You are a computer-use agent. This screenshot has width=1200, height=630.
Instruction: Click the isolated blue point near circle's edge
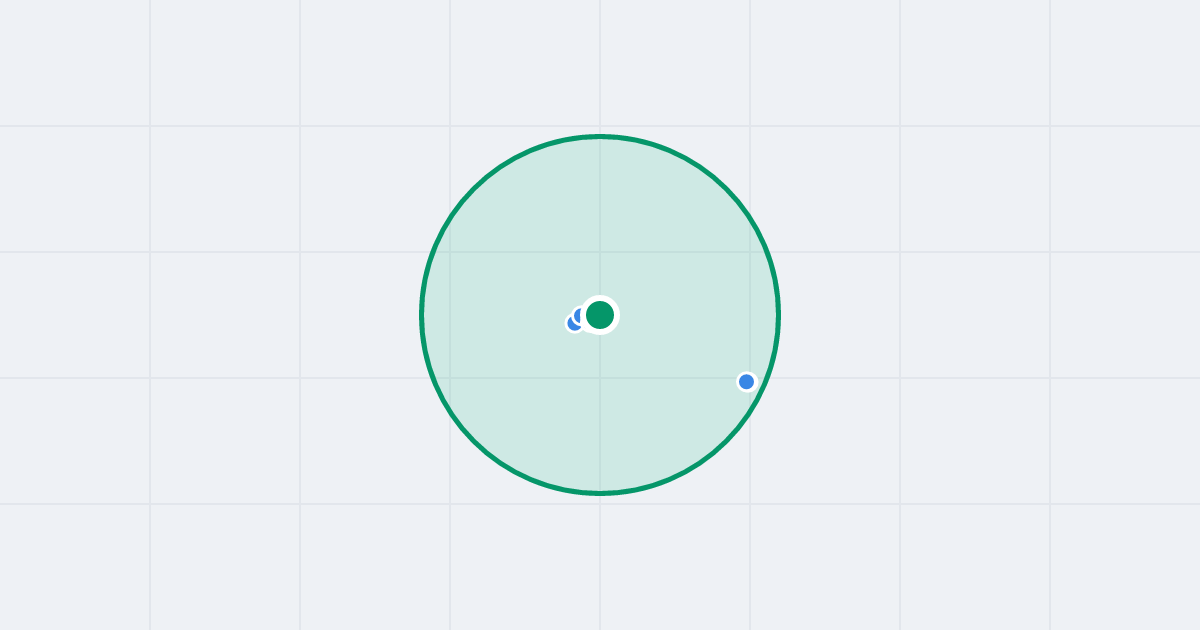pos(746,381)
